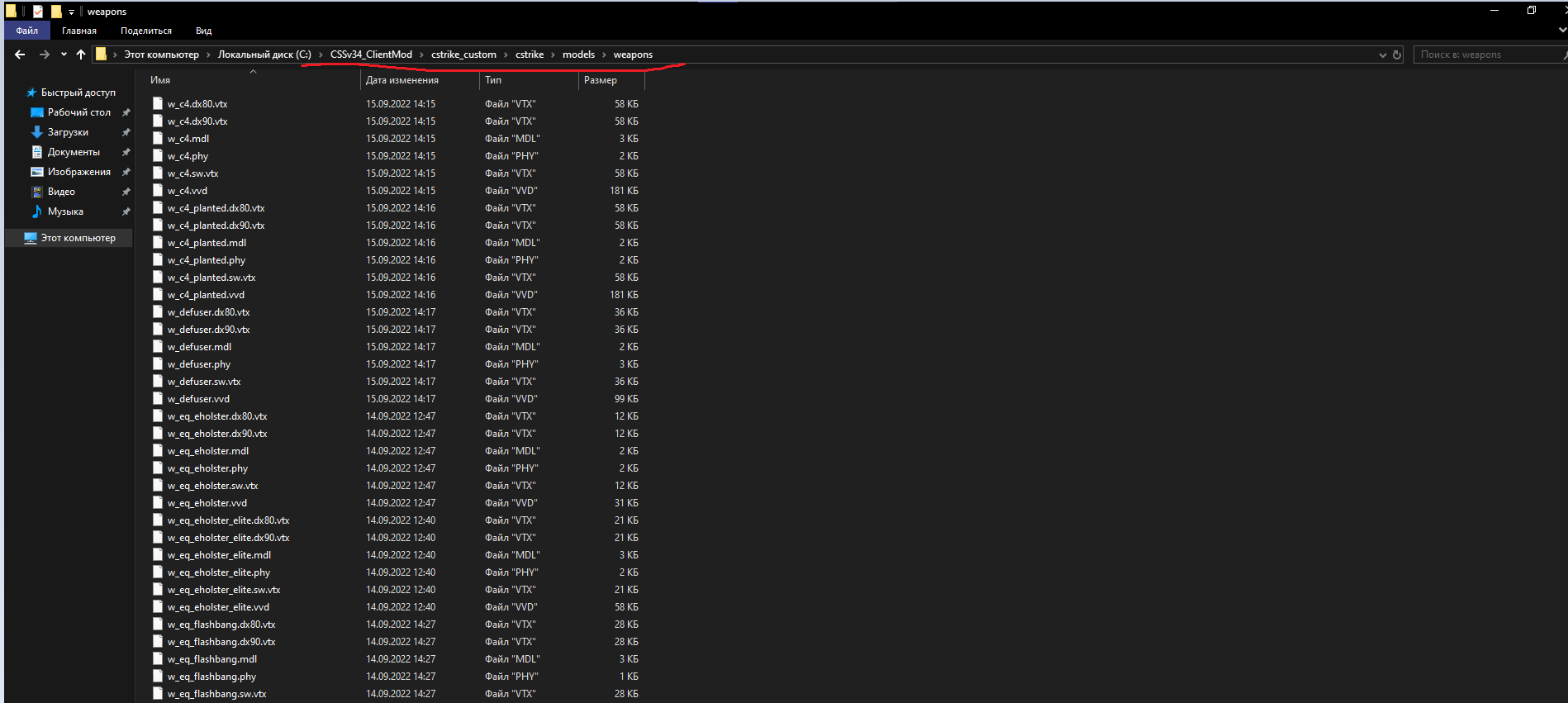The height and width of the screenshot is (703, 1568).
Task: Refresh the weapons folder view
Action: (1397, 55)
